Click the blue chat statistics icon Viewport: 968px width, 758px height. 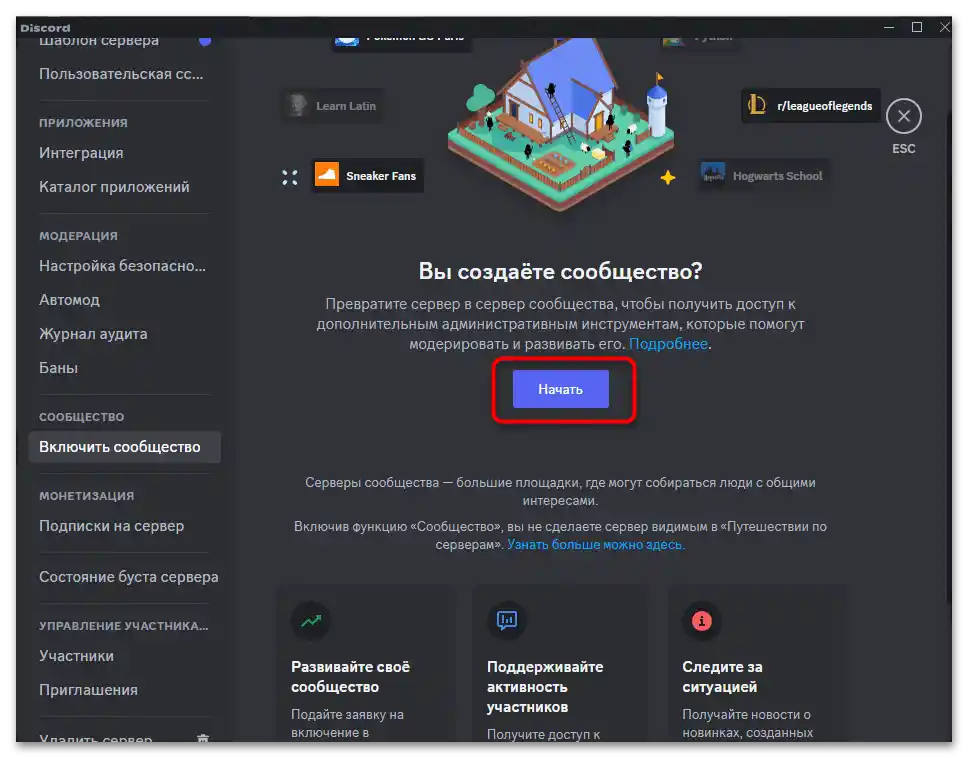(506, 620)
